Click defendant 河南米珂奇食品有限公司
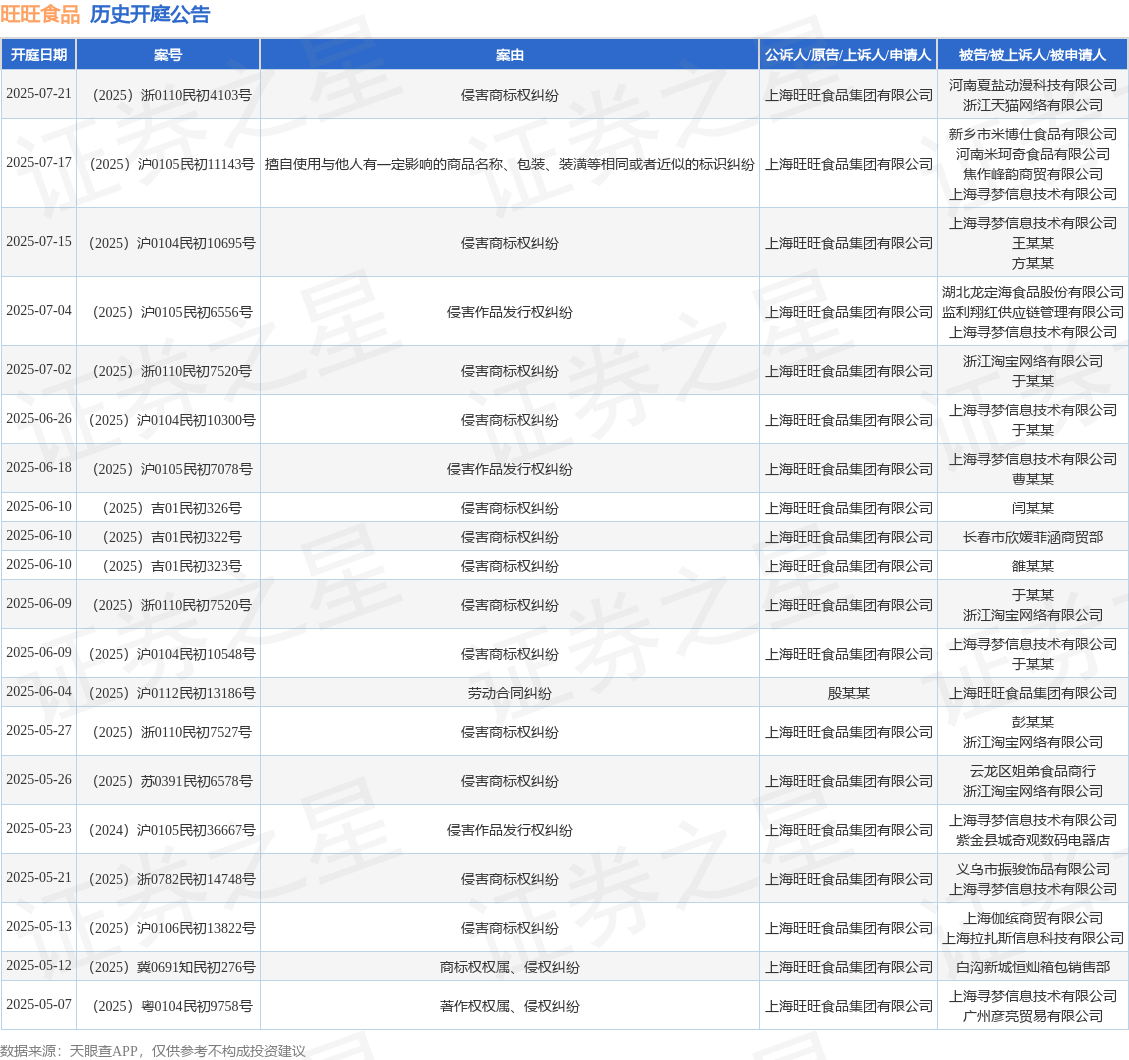 1033,154
